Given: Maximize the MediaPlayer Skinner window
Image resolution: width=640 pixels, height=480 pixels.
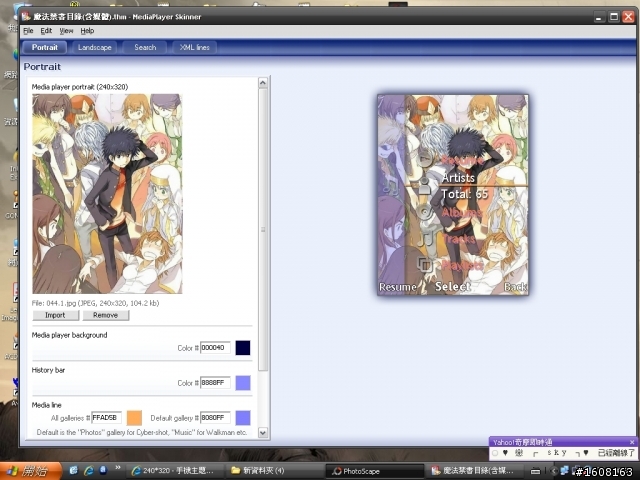Looking at the screenshot, I should 614,17.
